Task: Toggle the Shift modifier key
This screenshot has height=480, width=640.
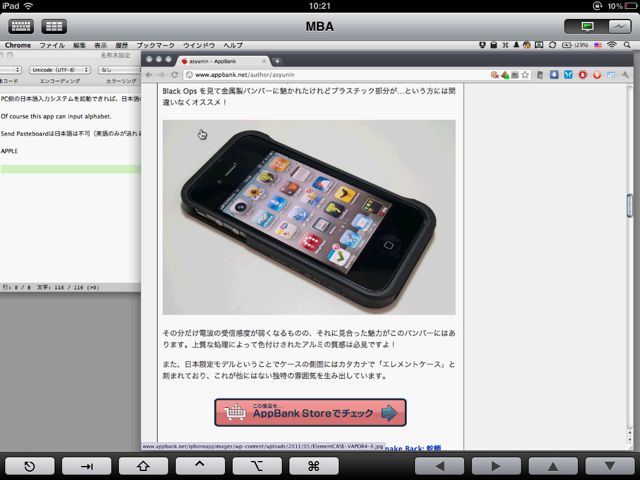Action: pyautogui.click(x=143, y=466)
